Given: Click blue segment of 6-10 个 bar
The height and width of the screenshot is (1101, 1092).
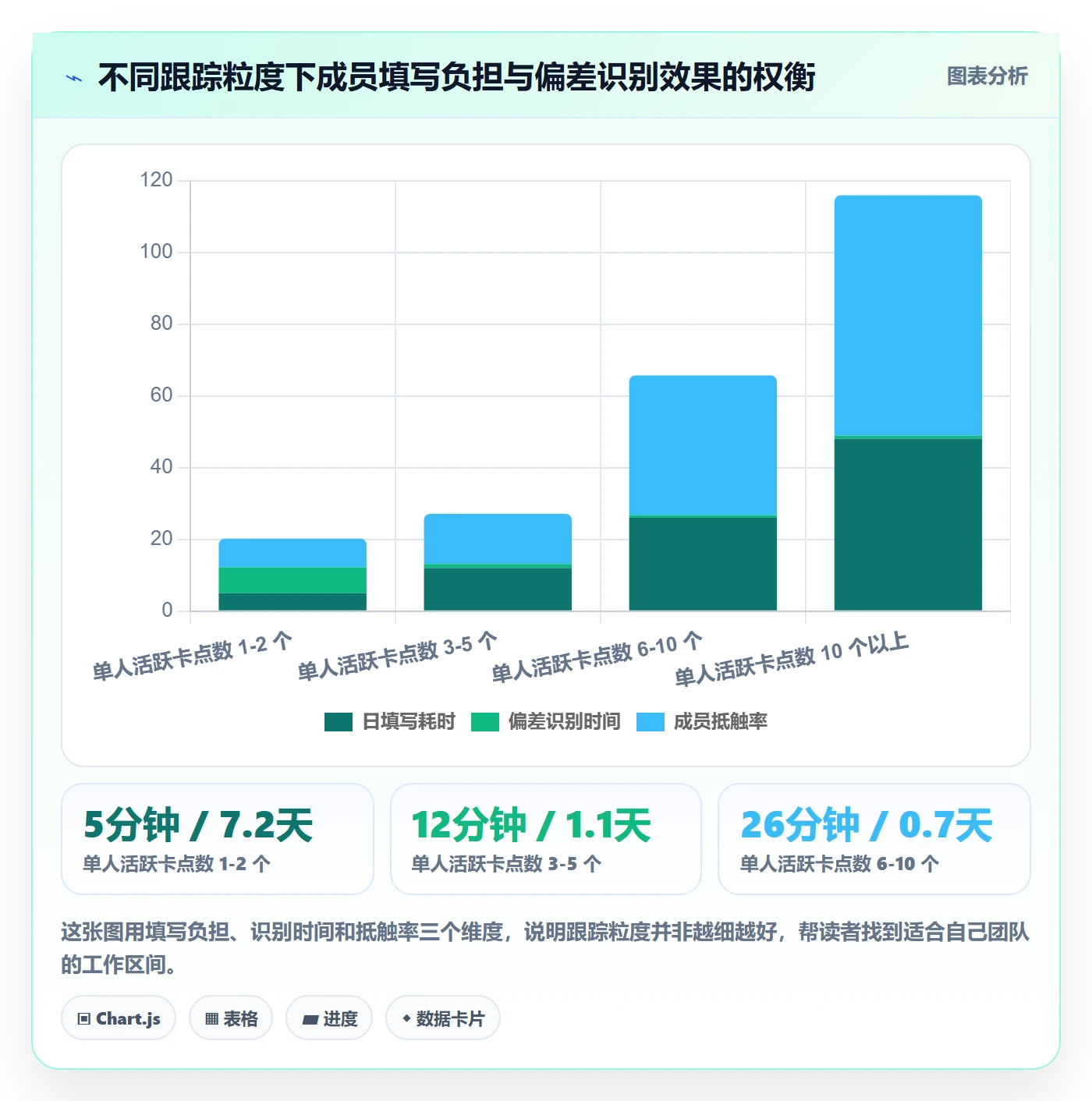Looking at the screenshot, I should point(703,445).
